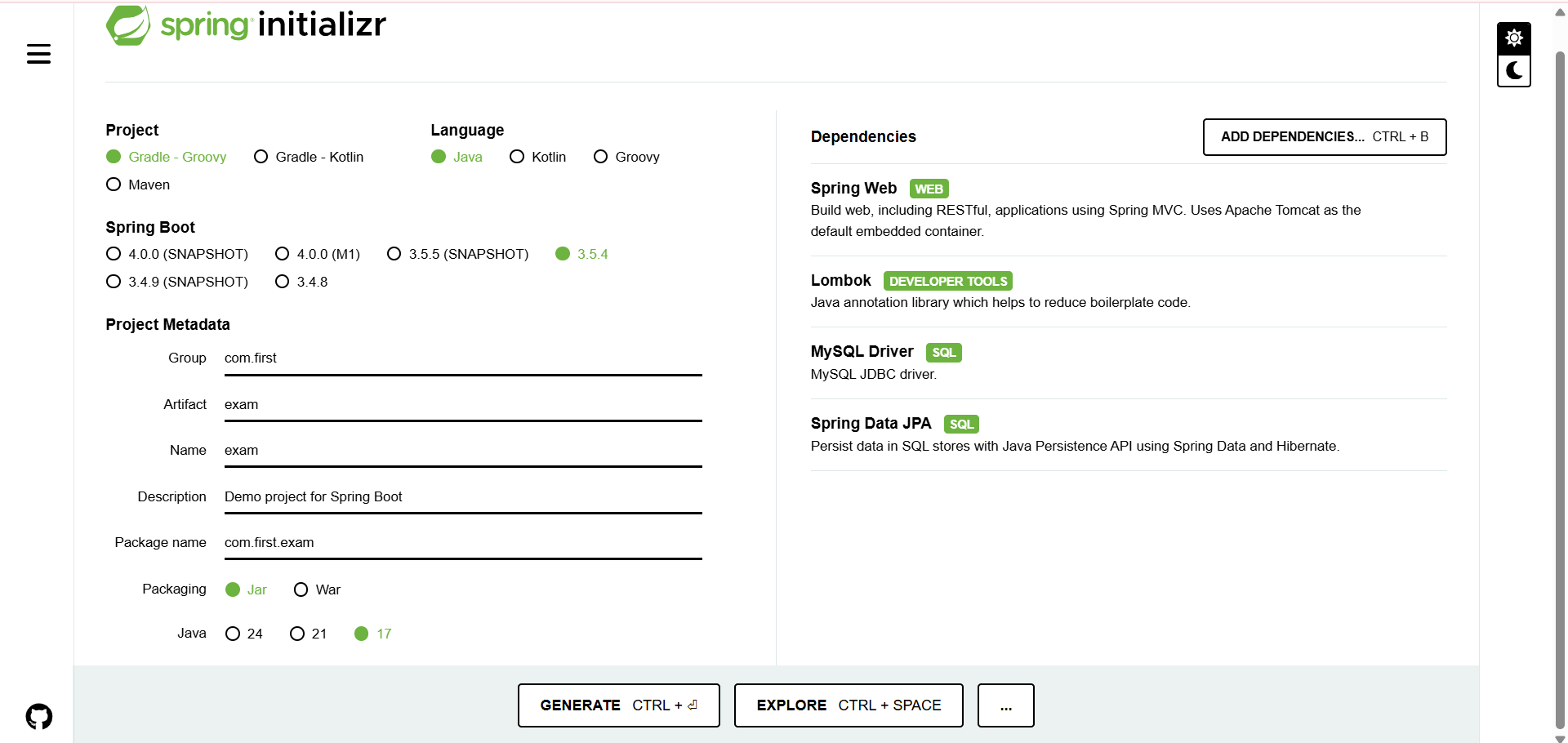Click the Spring Web dependency
This screenshot has height=743, width=1568.
1129,210
